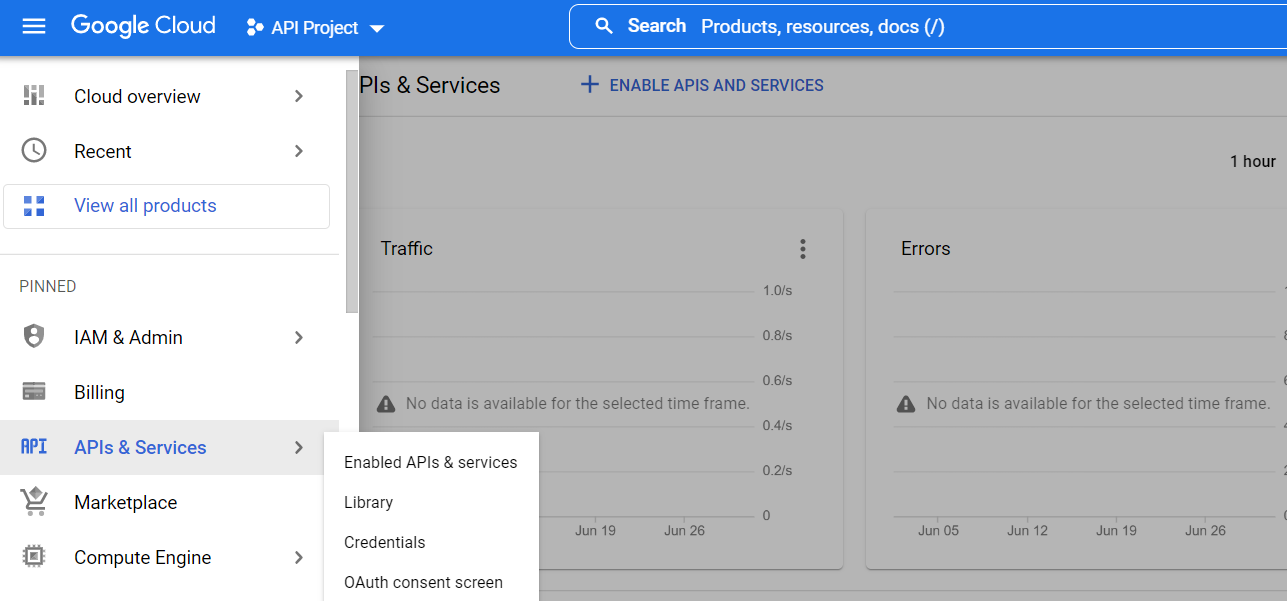
Task: Expand the Cloud overview submenu arrow
Action: pyautogui.click(x=298, y=96)
